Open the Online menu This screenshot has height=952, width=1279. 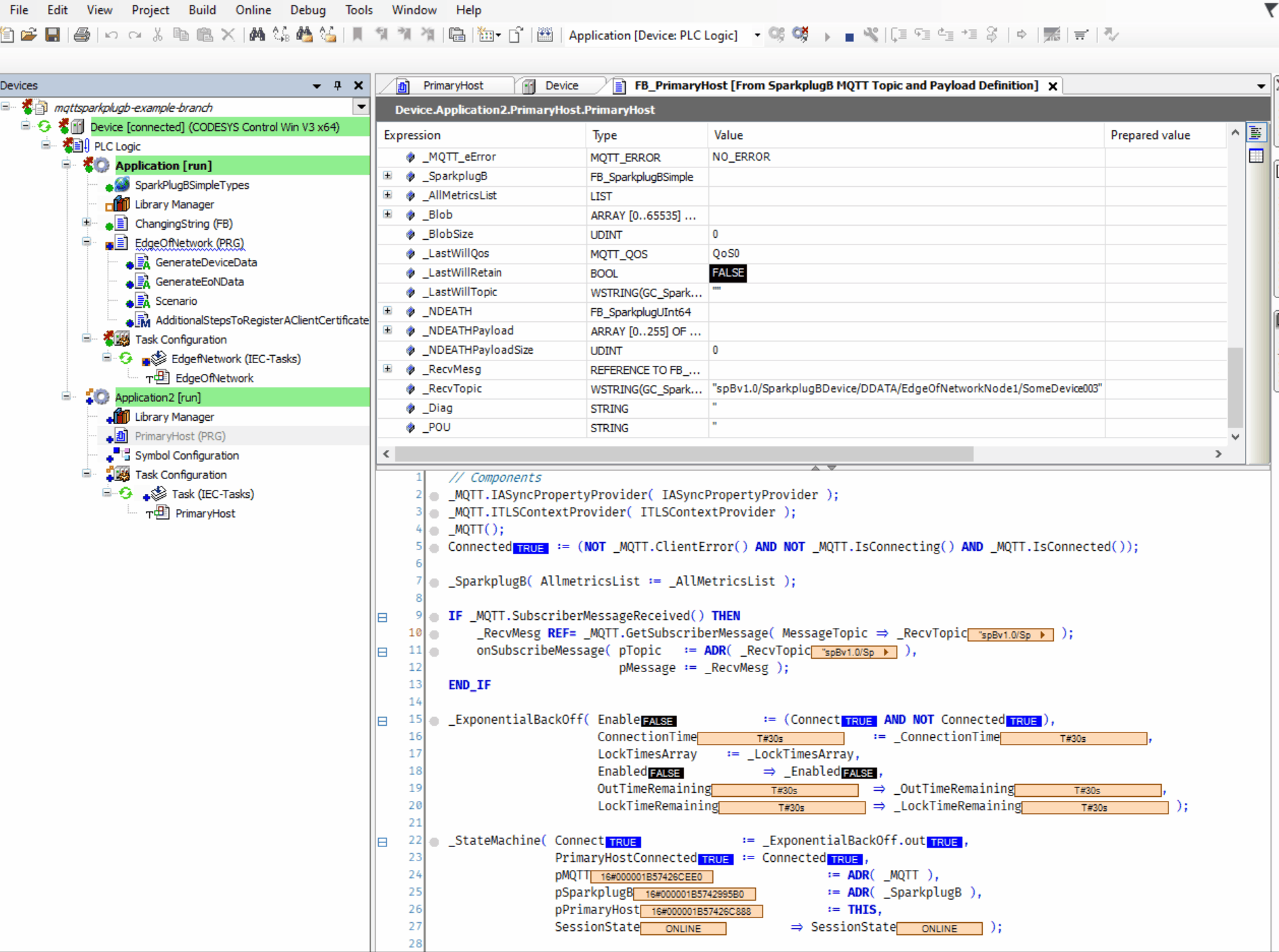[253, 10]
